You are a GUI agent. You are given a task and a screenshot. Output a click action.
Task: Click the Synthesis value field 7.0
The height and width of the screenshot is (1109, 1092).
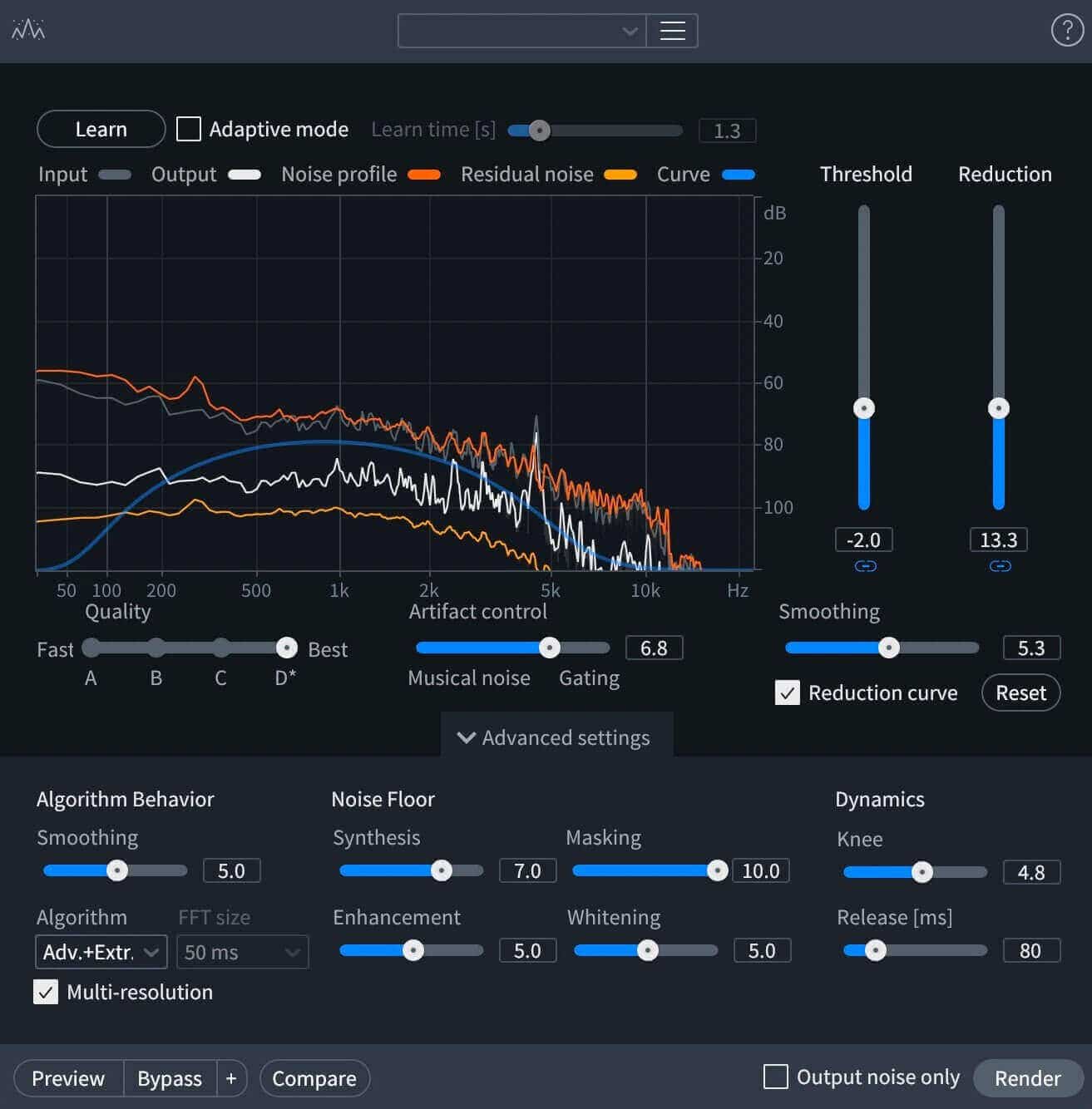click(528, 870)
